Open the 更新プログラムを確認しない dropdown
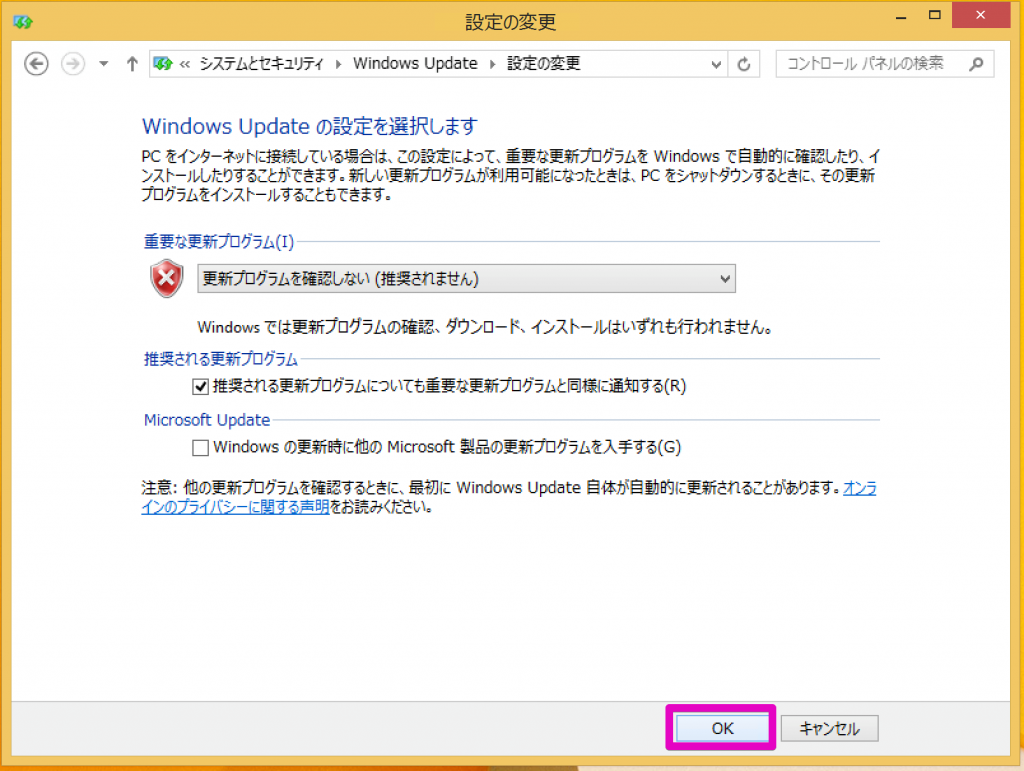 [x=466, y=279]
